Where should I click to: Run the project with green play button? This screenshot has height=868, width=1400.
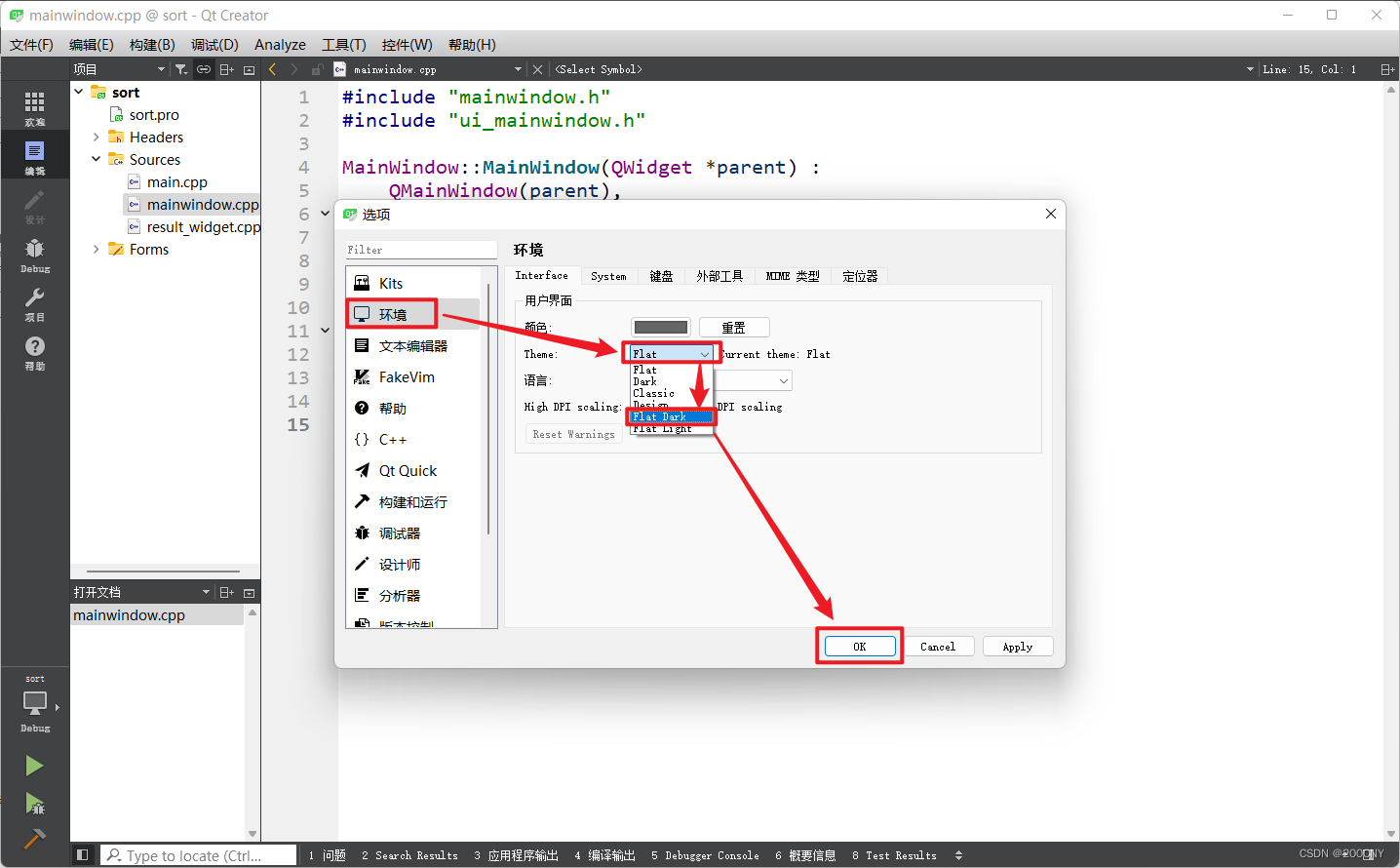34,766
